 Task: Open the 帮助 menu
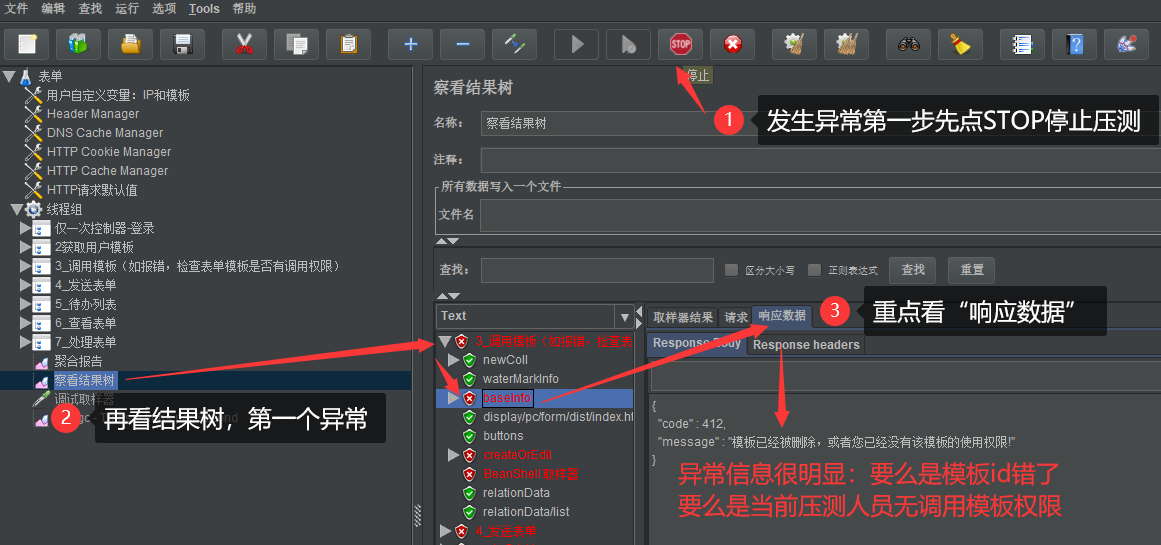pos(244,9)
